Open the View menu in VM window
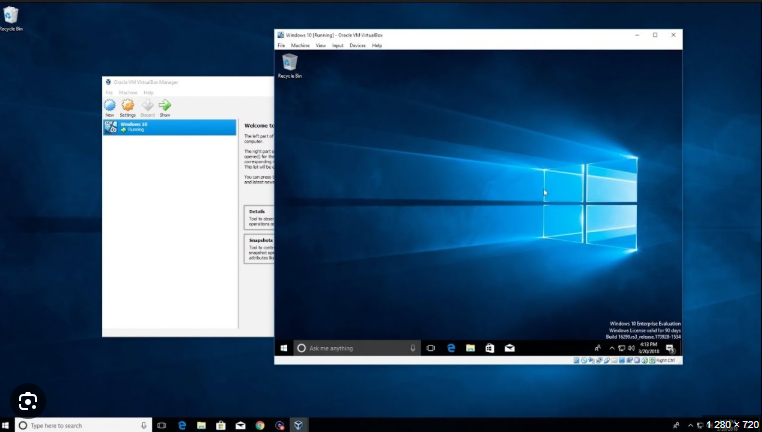 320,45
